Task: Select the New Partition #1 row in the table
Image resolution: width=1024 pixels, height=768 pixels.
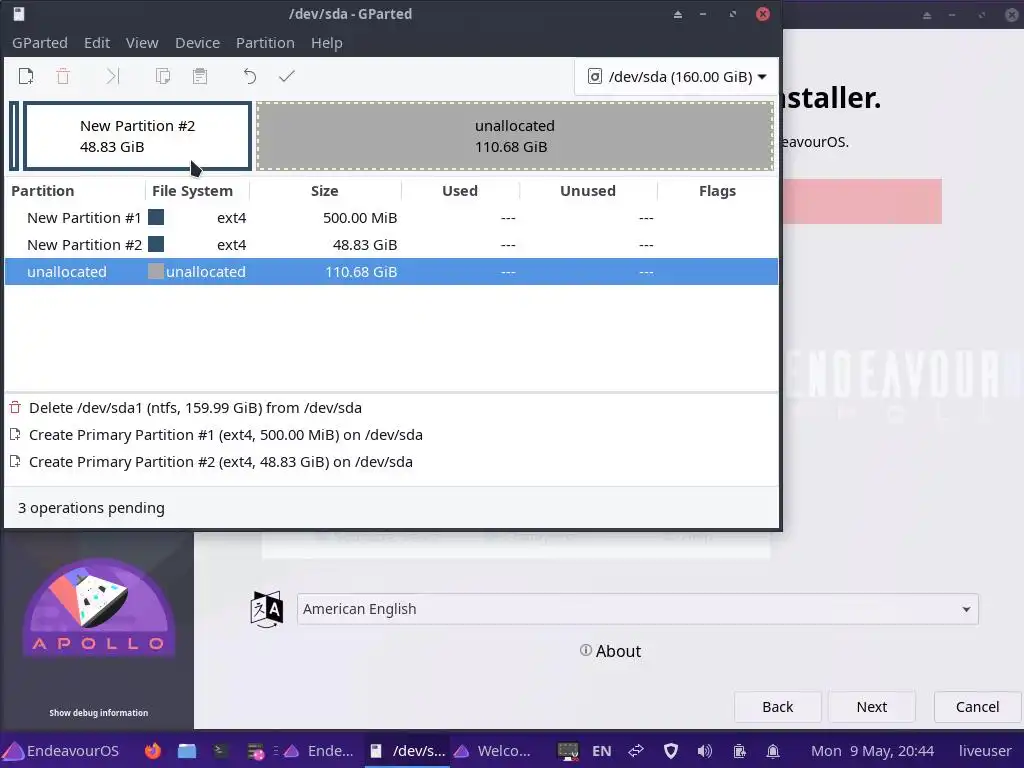Action: 391,217
